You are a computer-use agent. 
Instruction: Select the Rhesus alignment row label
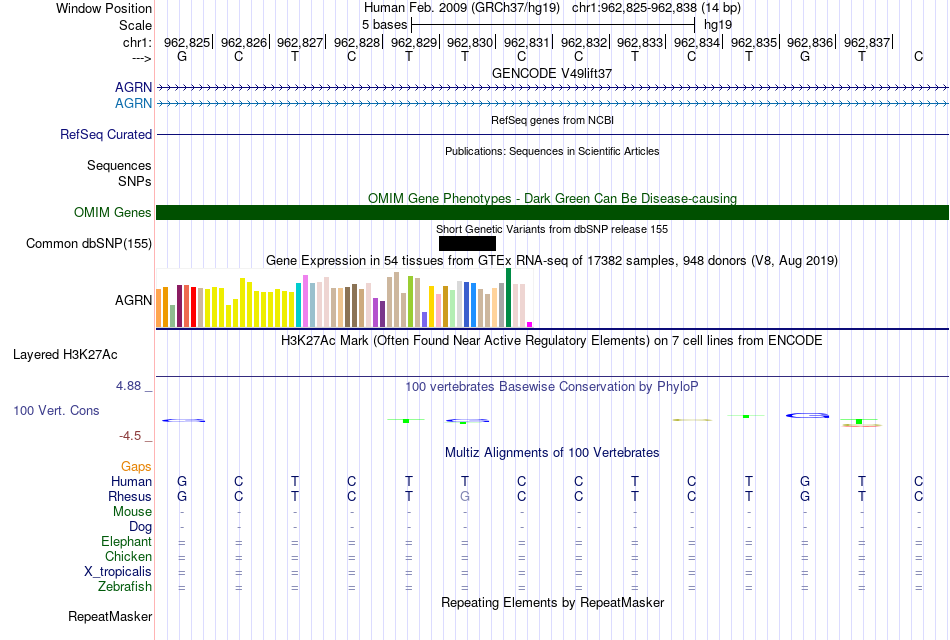[130, 496]
